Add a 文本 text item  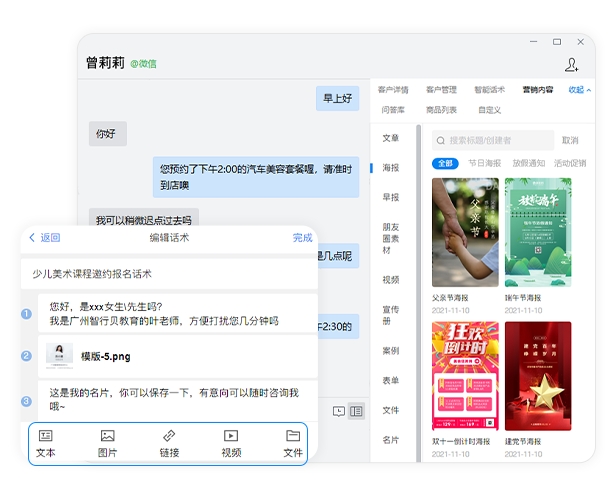click(46, 444)
